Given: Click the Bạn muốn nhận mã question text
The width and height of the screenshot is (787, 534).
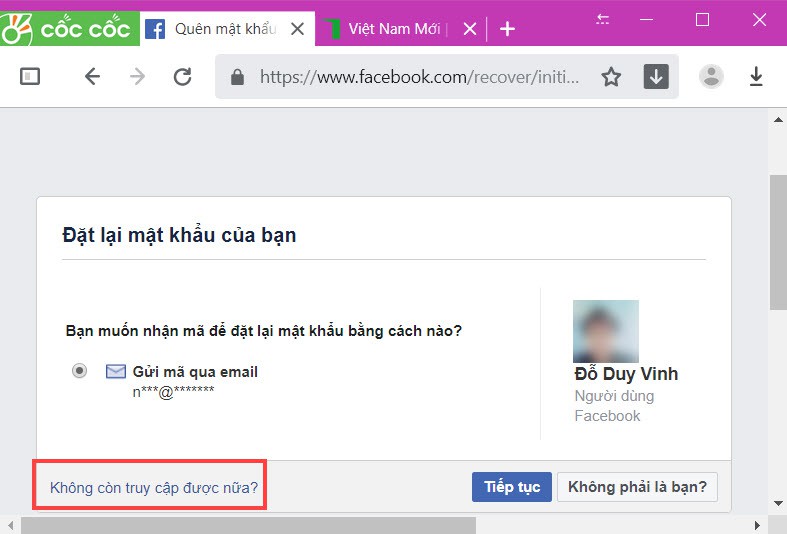Looking at the screenshot, I should 264,331.
